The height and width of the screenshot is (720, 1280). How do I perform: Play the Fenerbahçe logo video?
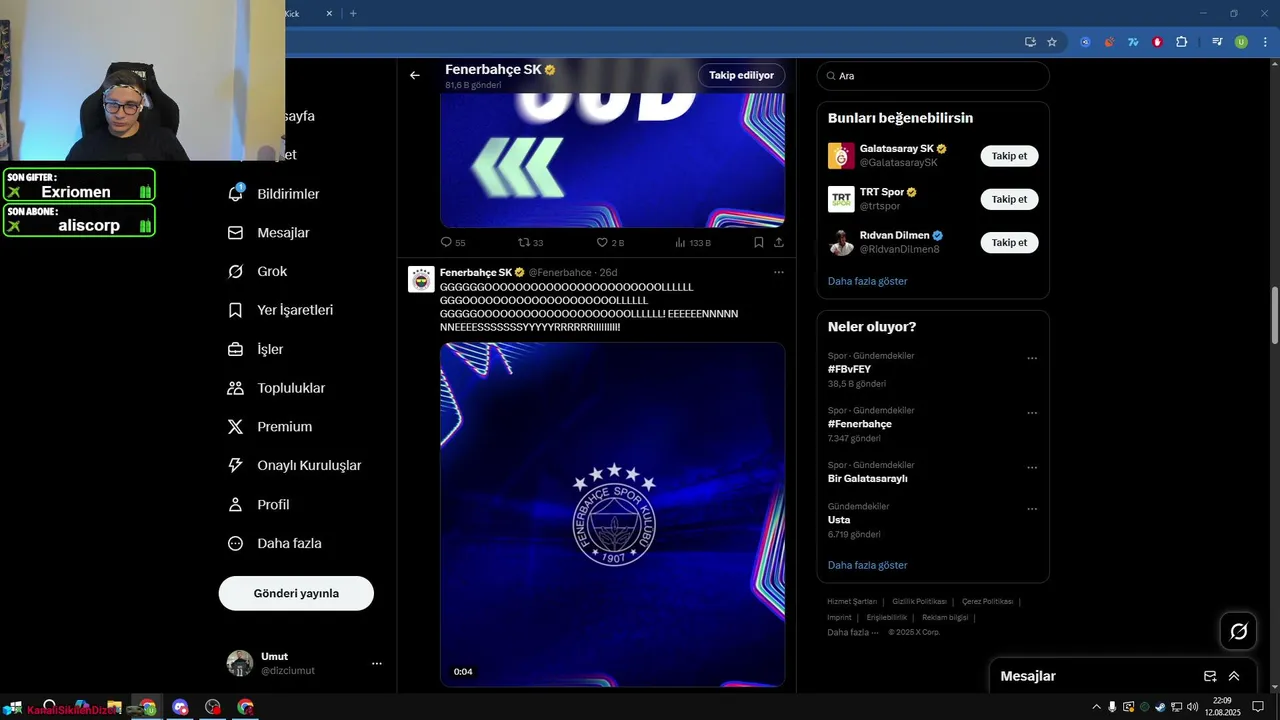click(612, 514)
